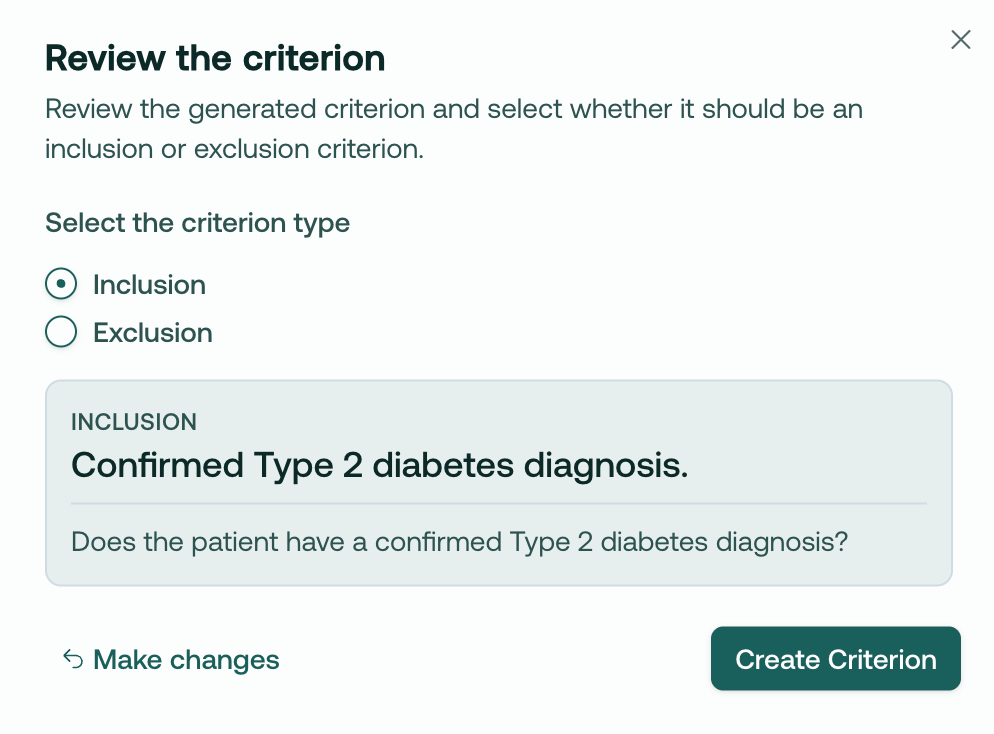Click the Inclusion option label text
The image size is (994, 734).
pos(150,285)
